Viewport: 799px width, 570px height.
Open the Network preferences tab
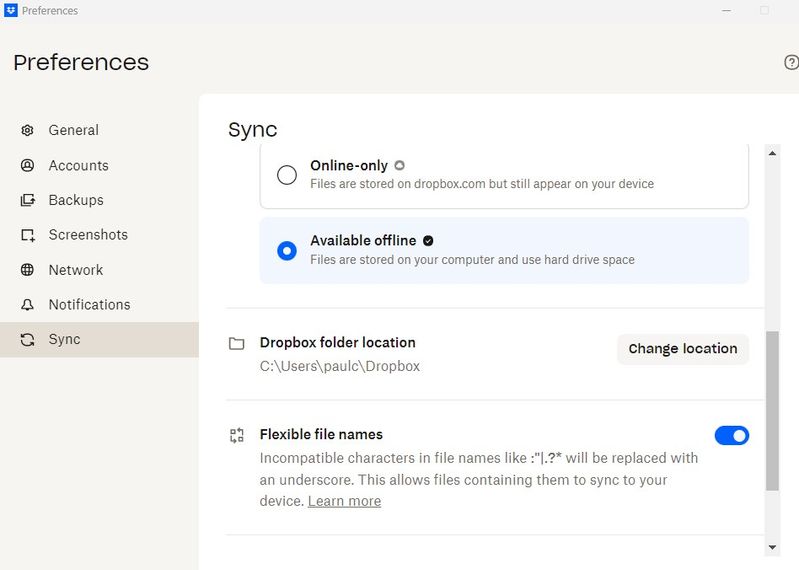[75, 270]
